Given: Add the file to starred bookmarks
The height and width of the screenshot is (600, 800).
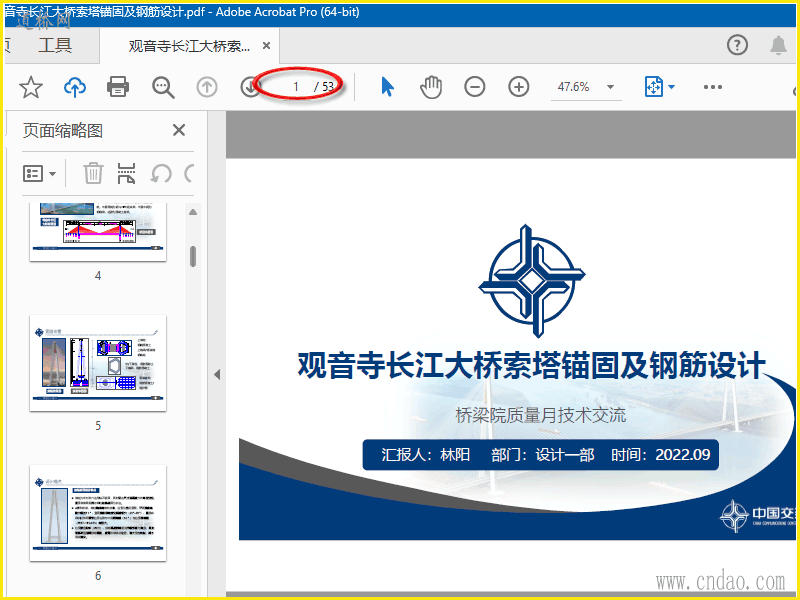Looking at the screenshot, I should pos(31,87).
